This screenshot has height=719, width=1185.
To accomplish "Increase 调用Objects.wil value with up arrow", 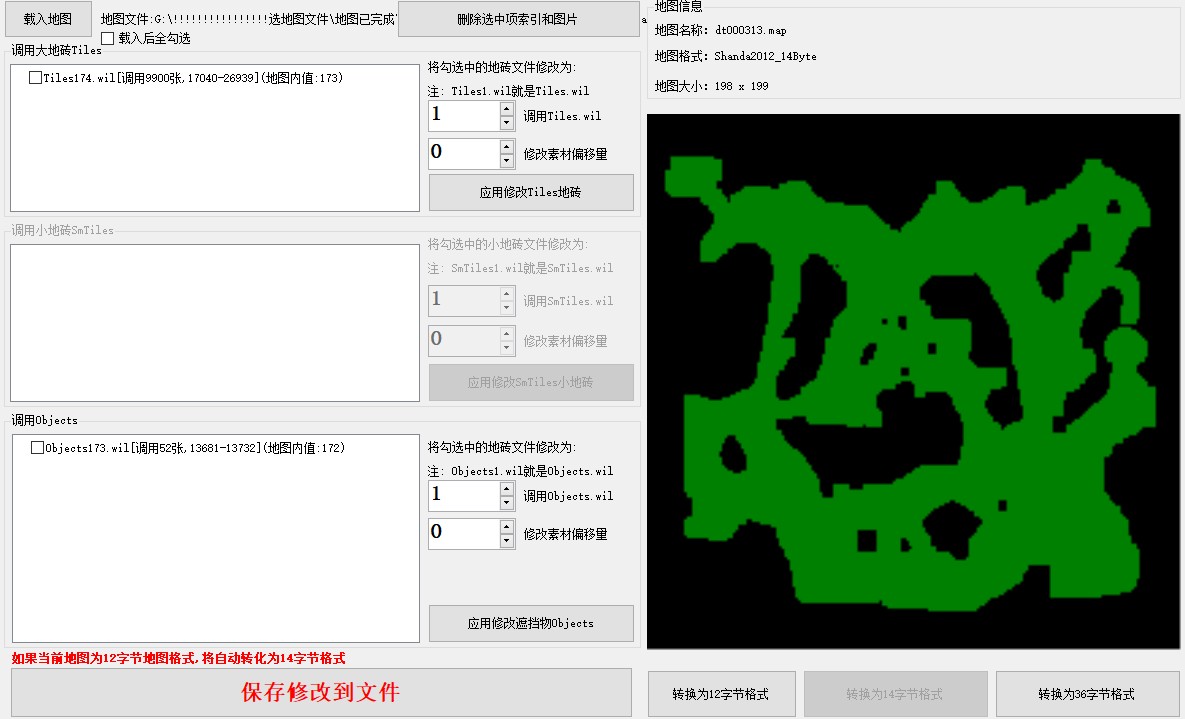I will 507,488.
